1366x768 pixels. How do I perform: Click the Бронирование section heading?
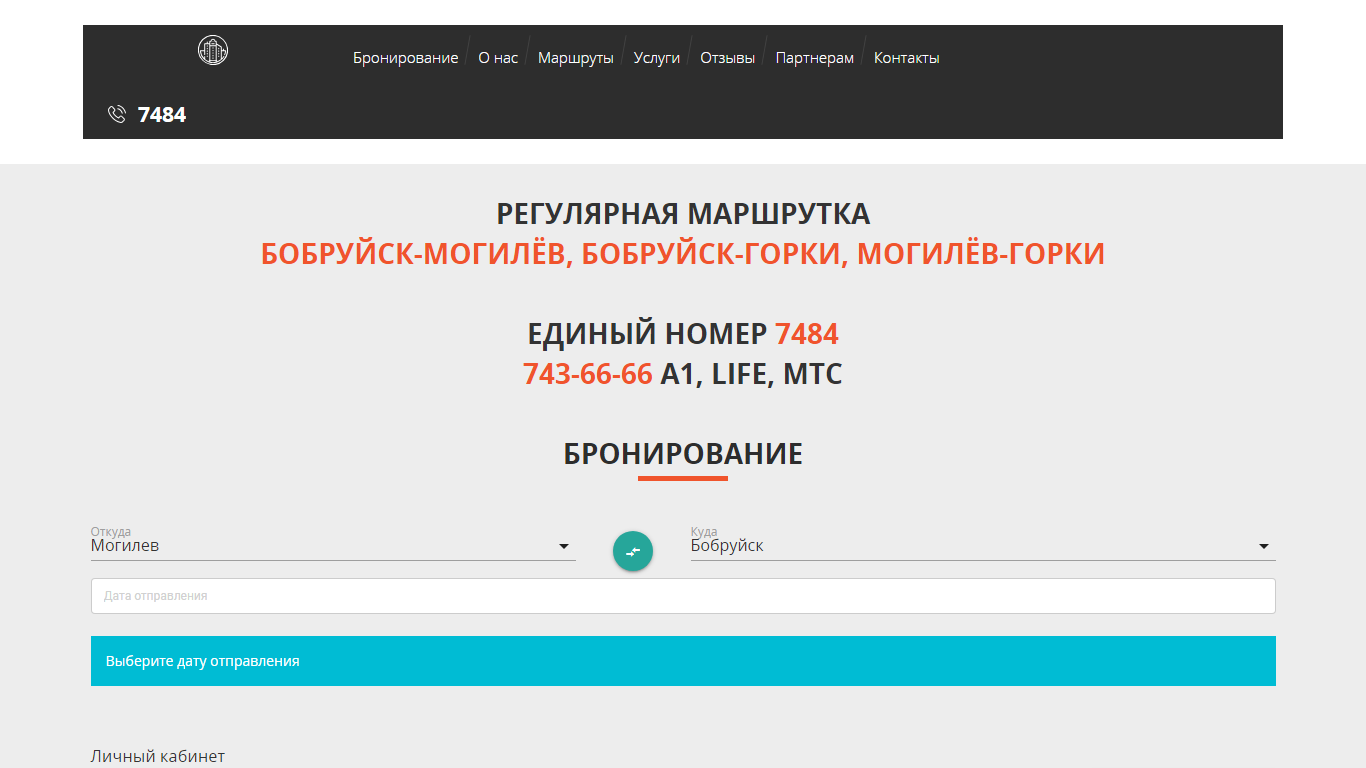click(683, 454)
